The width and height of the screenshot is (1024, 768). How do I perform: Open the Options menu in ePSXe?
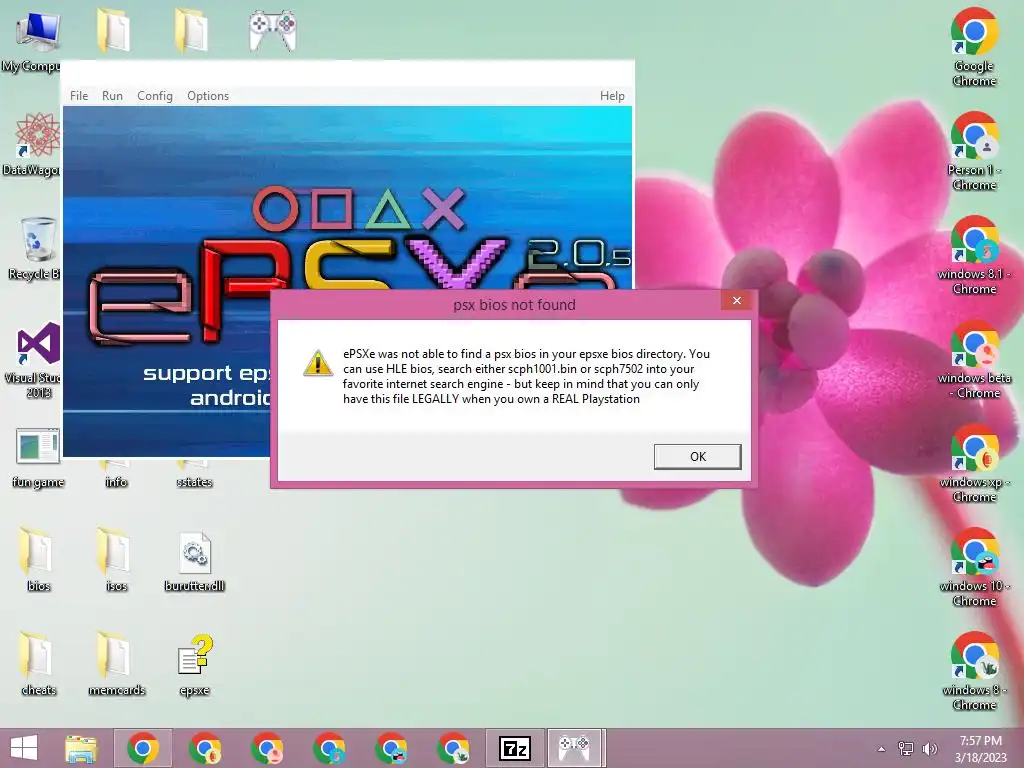click(x=208, y=96)
